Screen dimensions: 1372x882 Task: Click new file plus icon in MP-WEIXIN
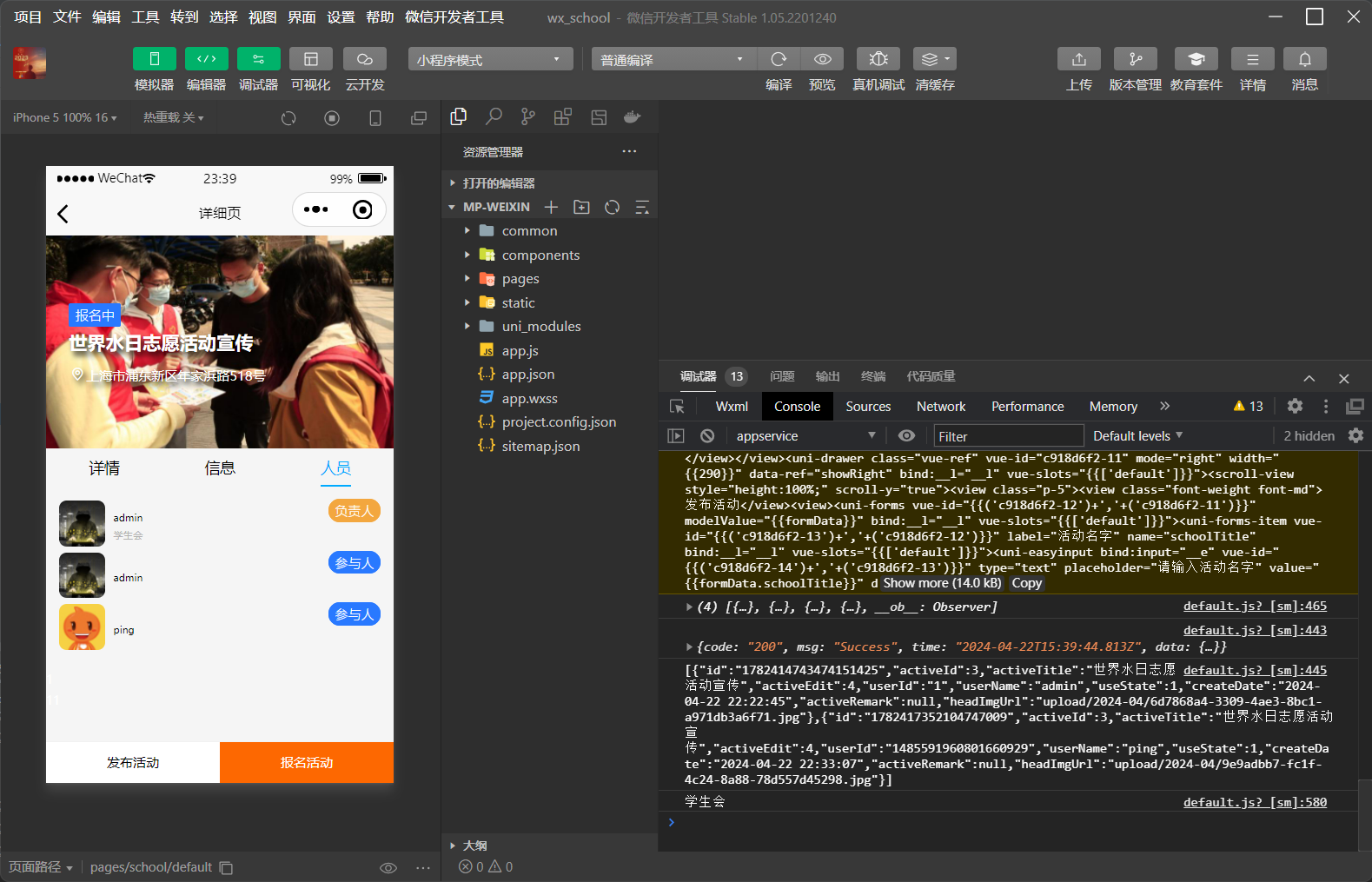pos(551,207)
